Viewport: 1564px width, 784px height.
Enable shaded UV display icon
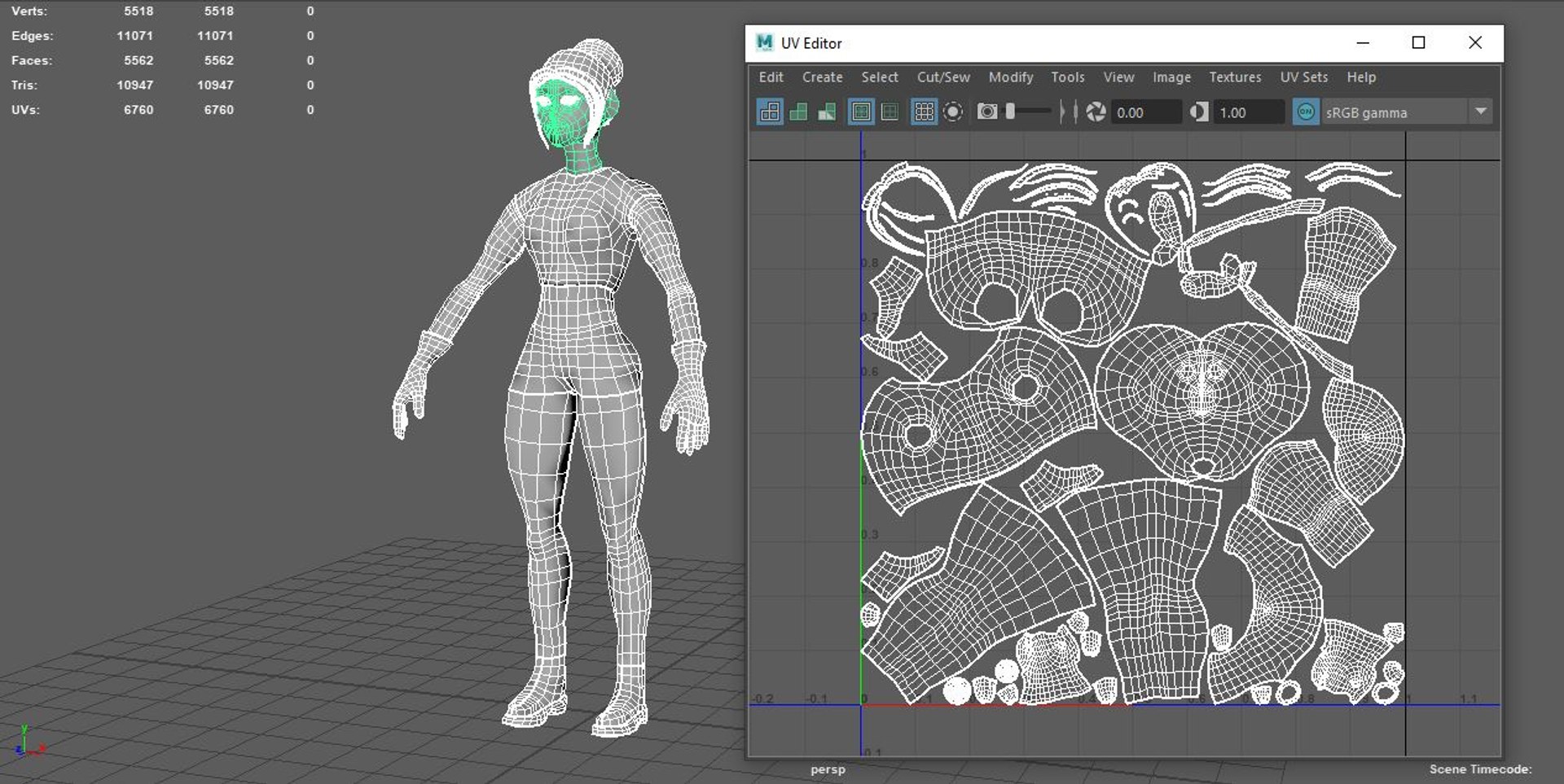(798, 112)
